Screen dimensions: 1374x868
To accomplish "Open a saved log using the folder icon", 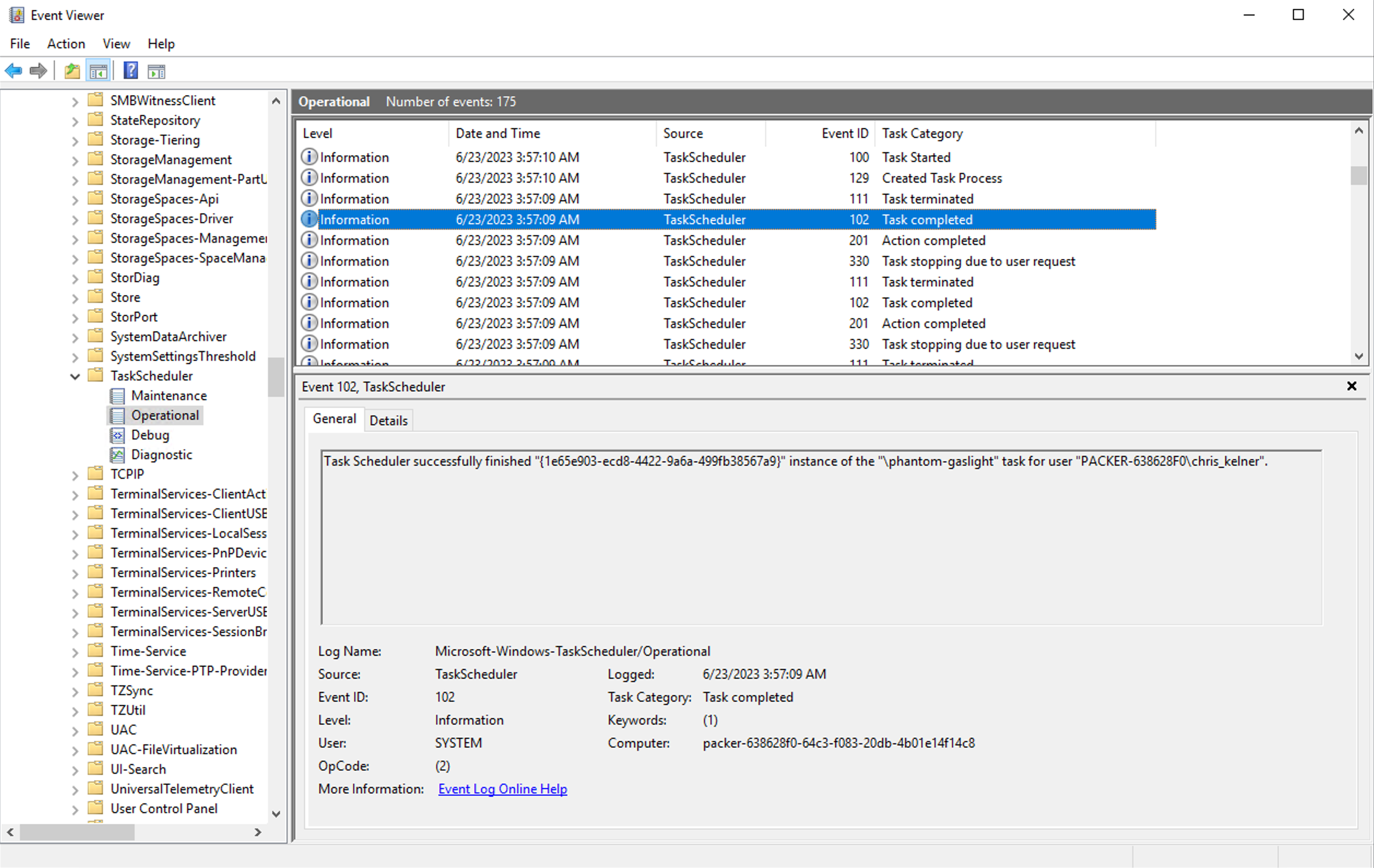I will point(72,70).
